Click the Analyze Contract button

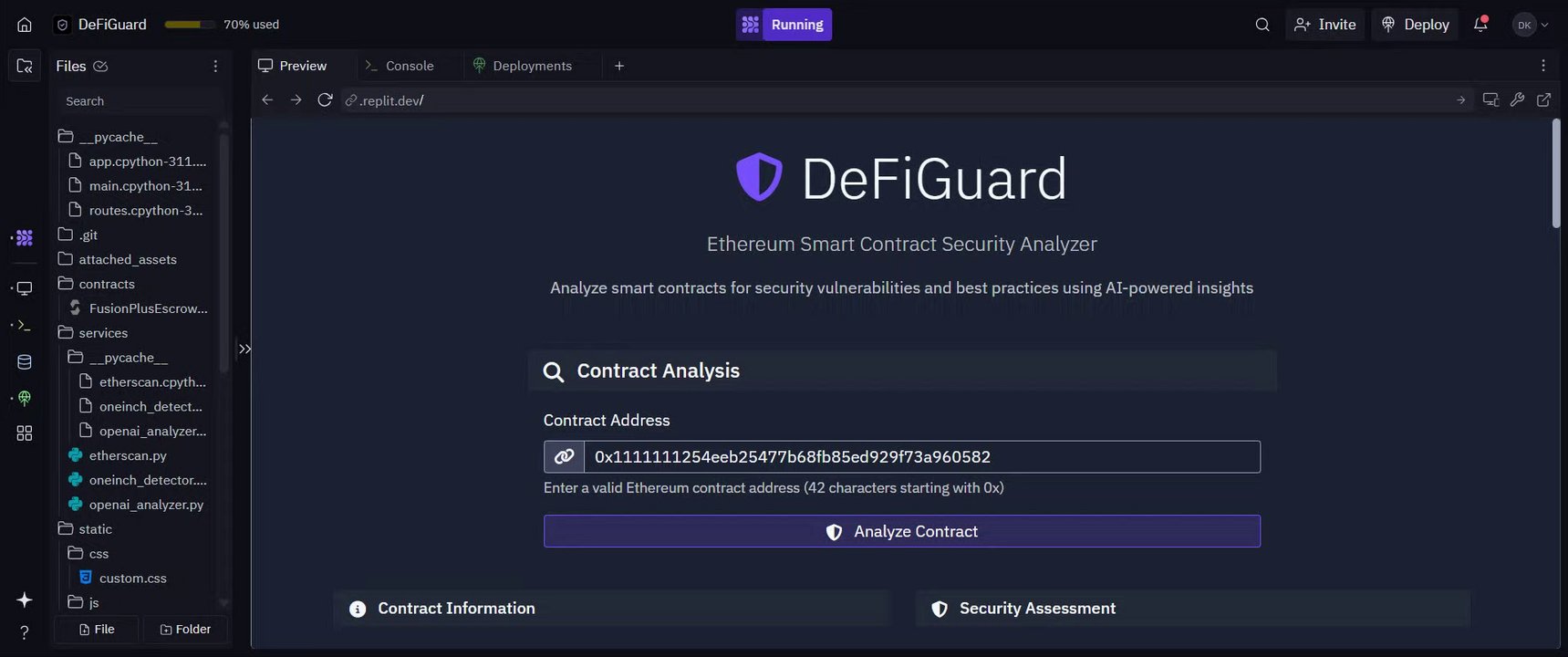[x=901, y=531]
